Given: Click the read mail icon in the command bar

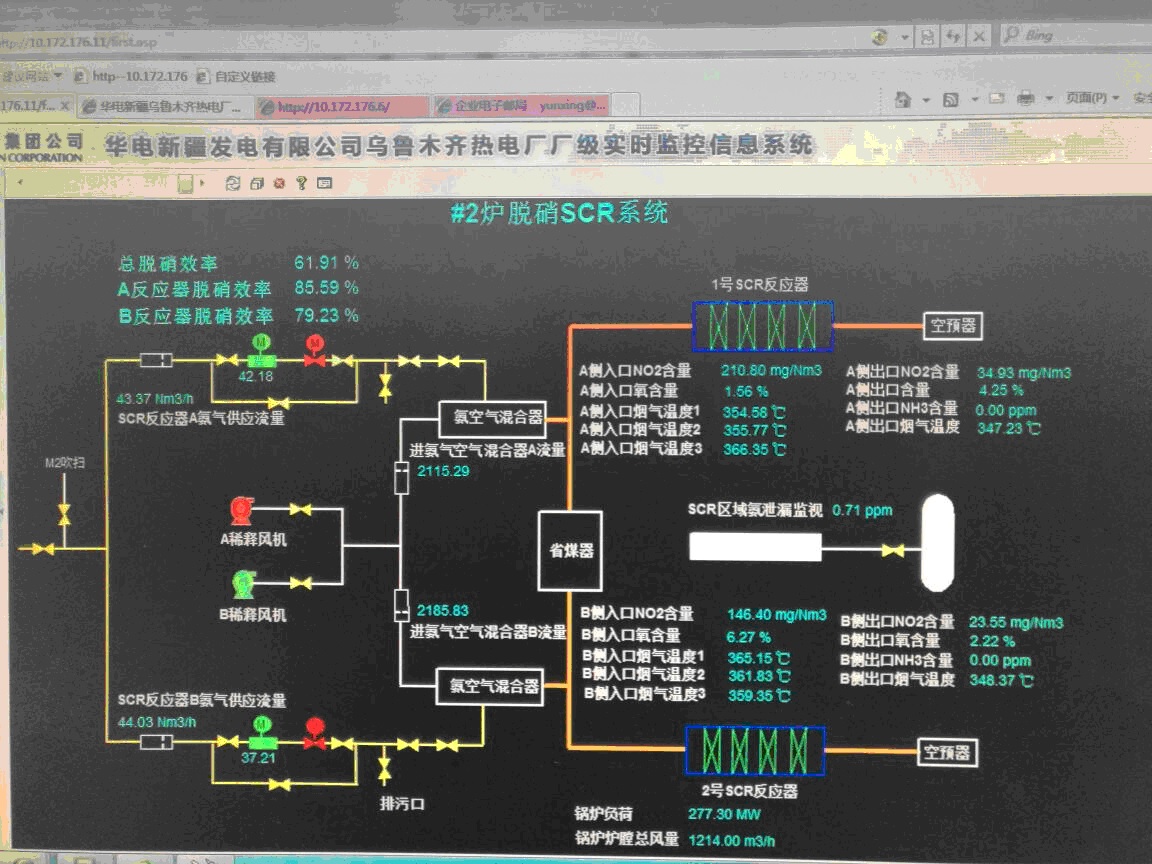Looking at the screenshot, I should 996,98.
